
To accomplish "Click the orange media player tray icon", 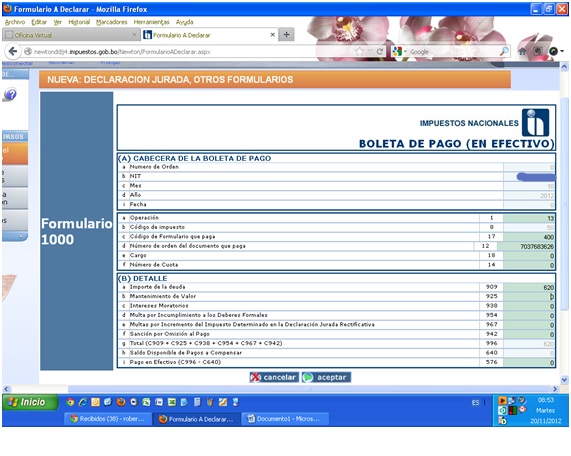I will (x=502, y=401).
